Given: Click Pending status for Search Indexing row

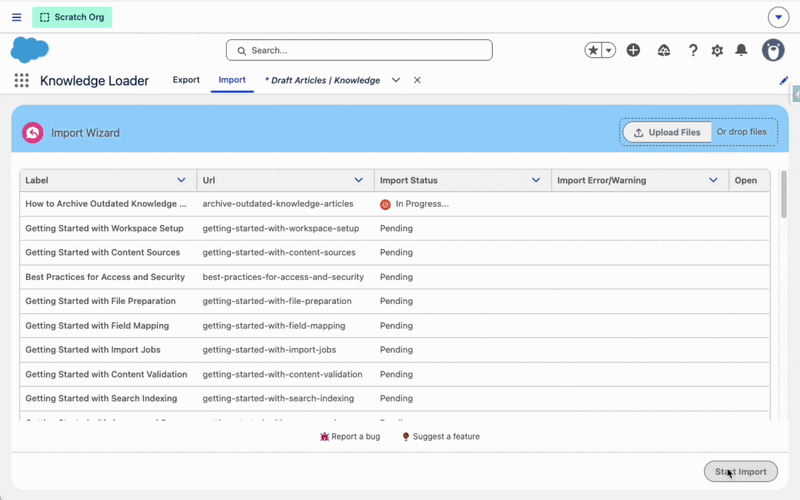Looking at the screenshot, I should tap(396, 398).
